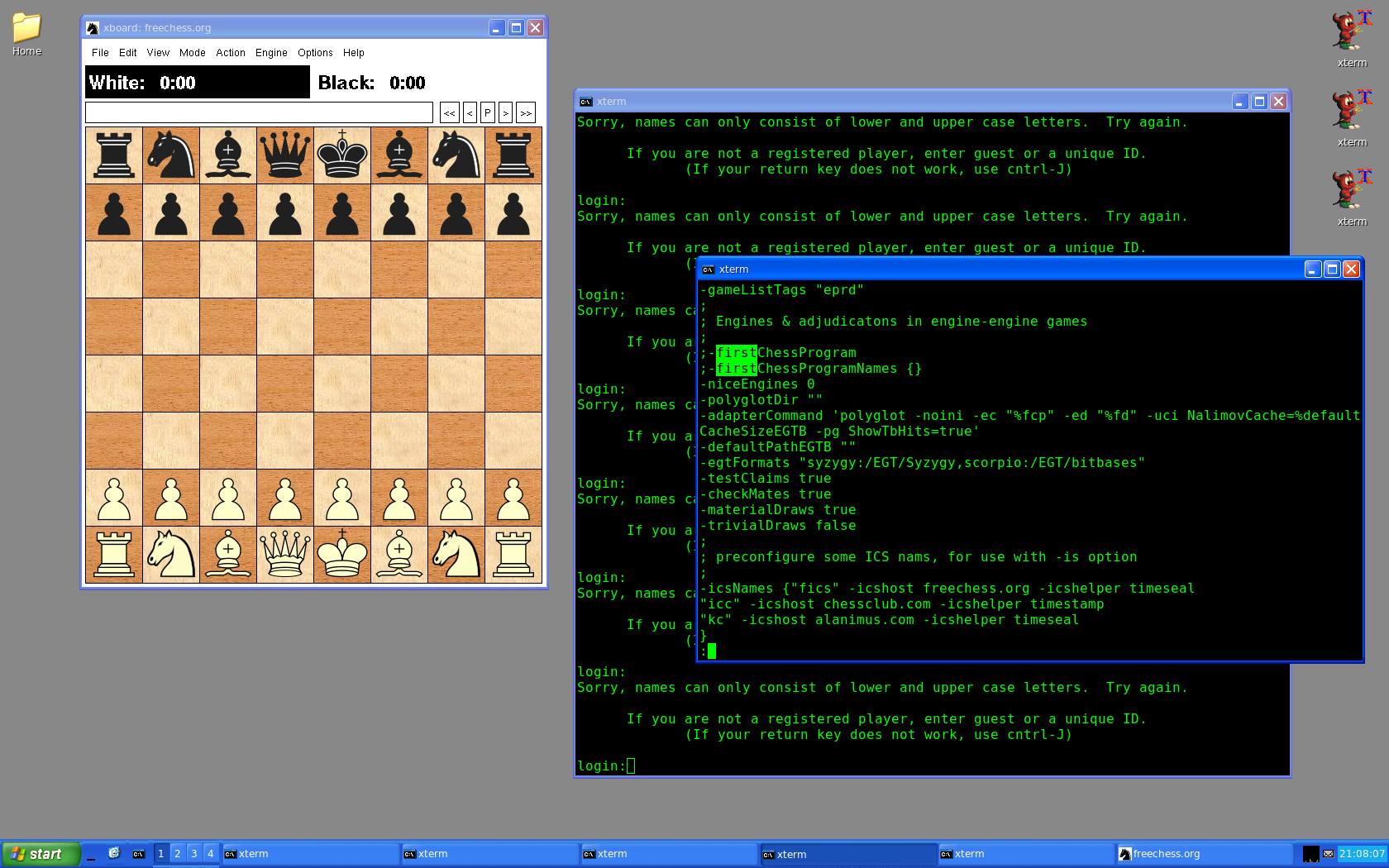Switch to workspace 2 in pager
This screenshot has width=1389, height=868.
pyautogui.click(x=177, y=854)
